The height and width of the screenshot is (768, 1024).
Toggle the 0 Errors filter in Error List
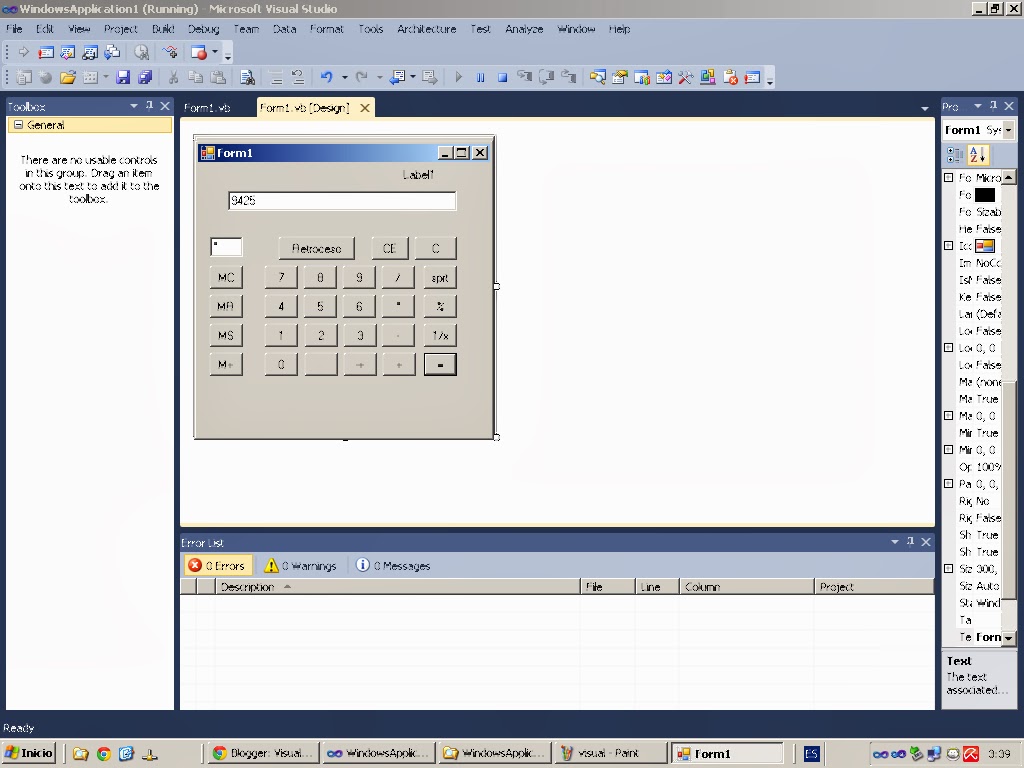click(x=216, y=565)
